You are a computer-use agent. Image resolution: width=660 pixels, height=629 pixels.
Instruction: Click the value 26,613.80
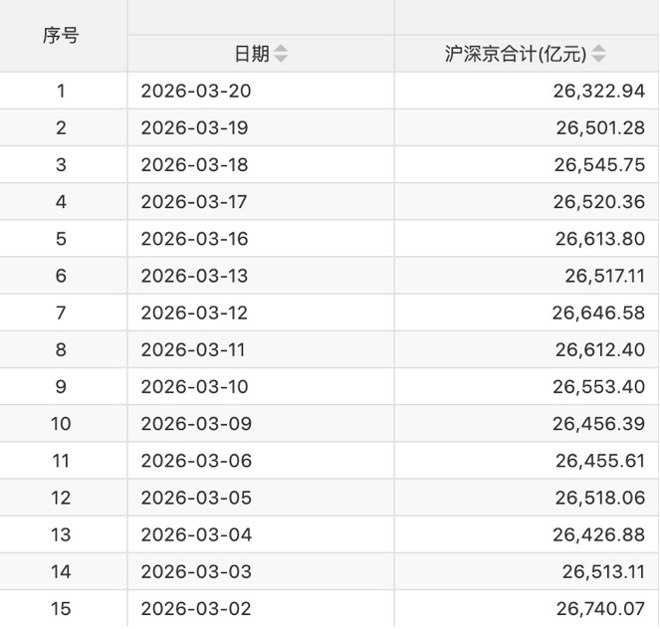[598, 239]
